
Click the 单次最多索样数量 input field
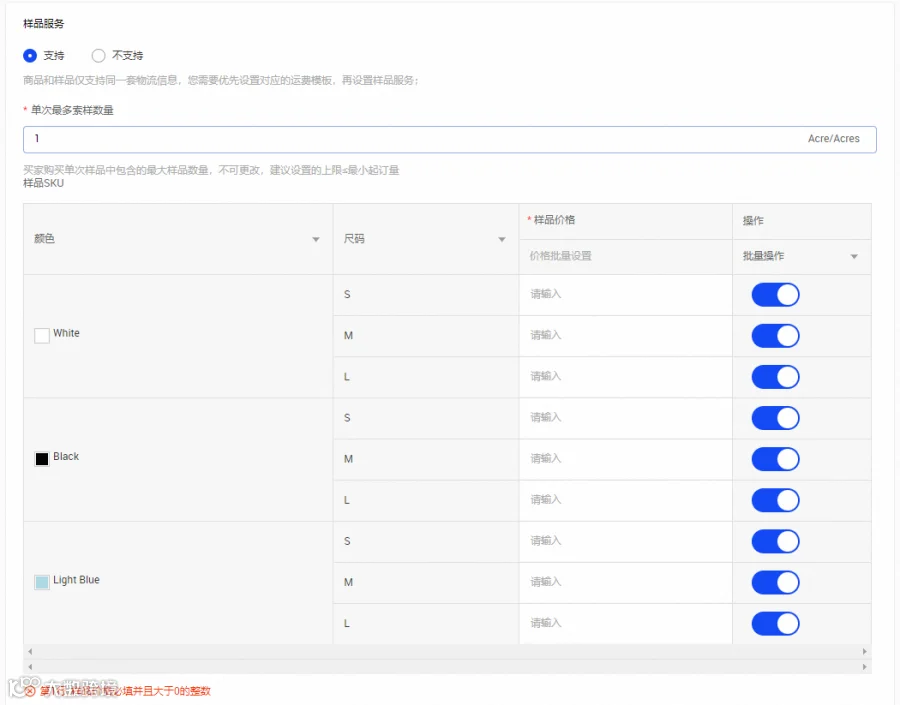pos(449,140)
